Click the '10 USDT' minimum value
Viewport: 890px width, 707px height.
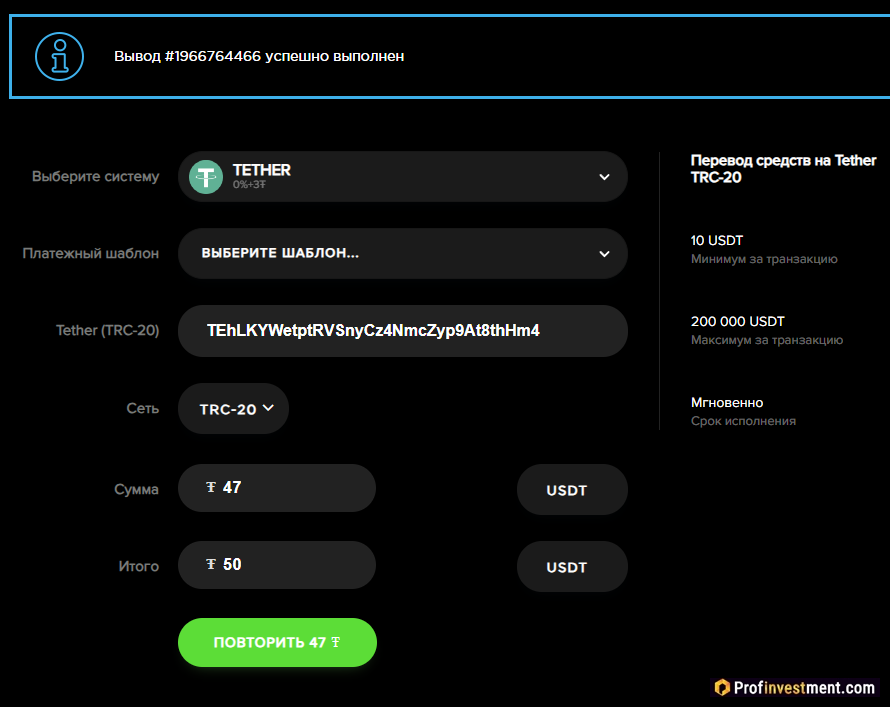pyautogui.click(x=717, y=241)
